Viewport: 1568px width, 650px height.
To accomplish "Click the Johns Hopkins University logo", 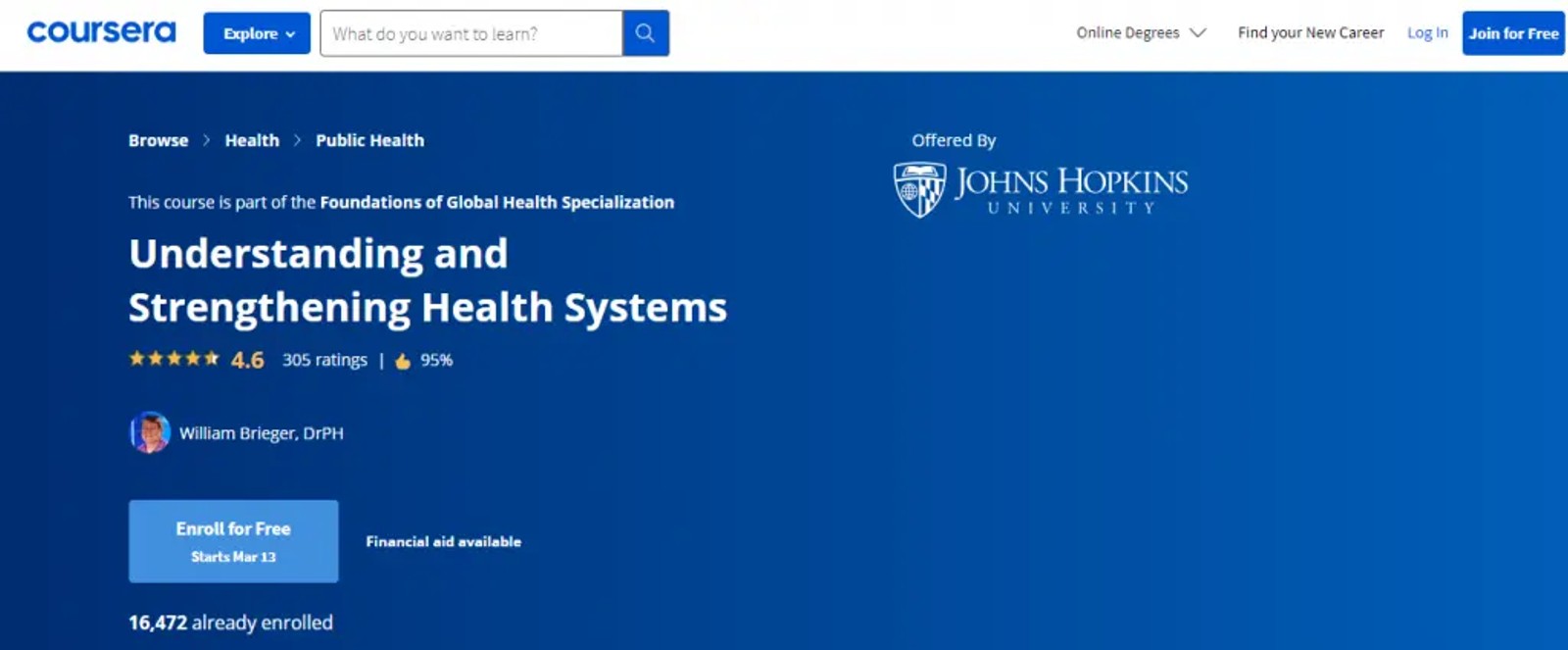I will tap(1041, 190).
